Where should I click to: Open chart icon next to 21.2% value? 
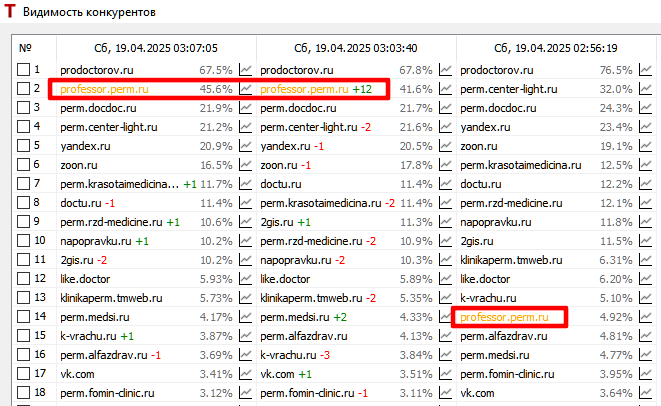coord(245,126)
